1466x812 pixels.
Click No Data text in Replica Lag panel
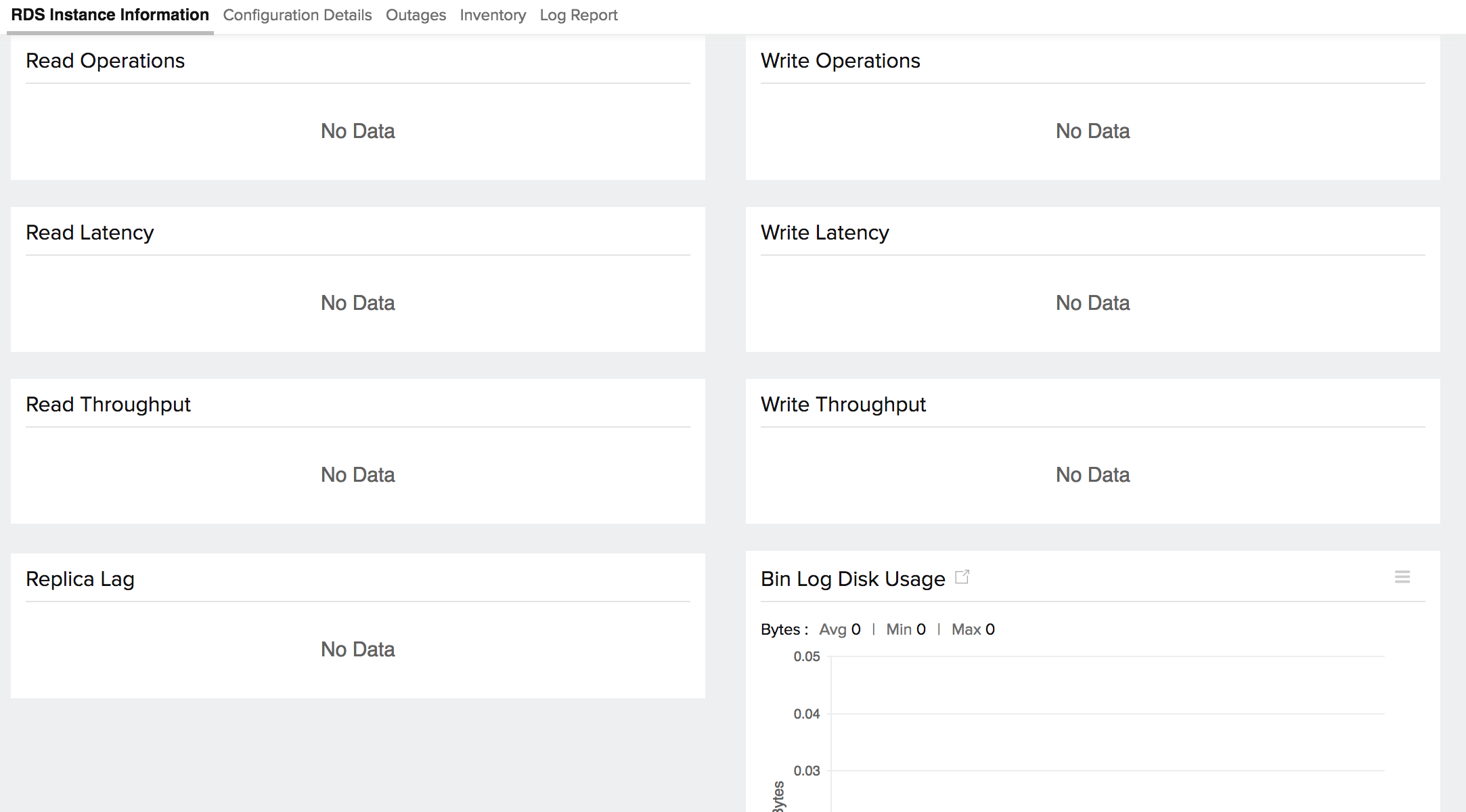pyautogui.click(x=357, y=650)
